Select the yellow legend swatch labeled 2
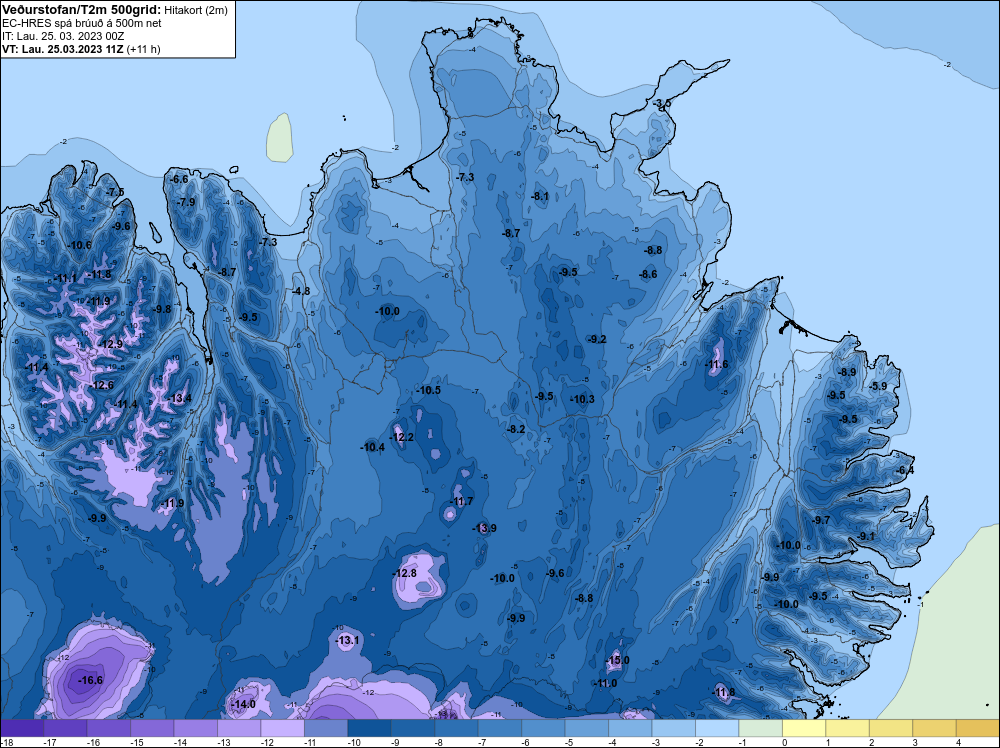Screen dimensions: 1000x748 [890, 728]
